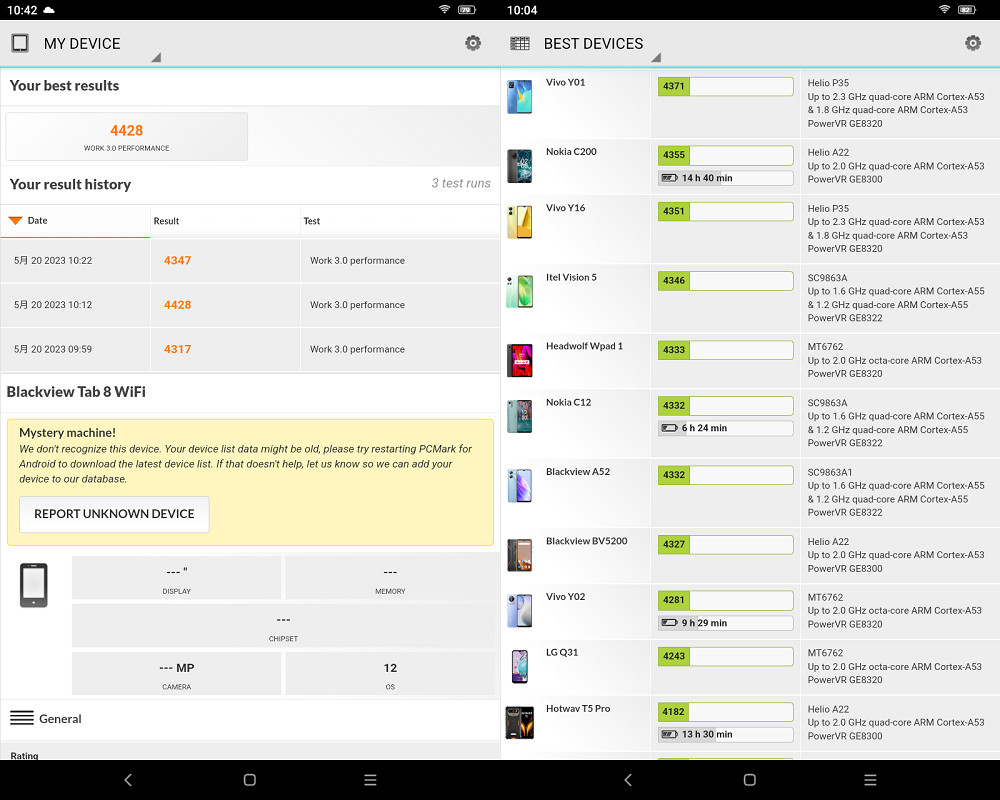Expand the BEST DEVICES dropdown menu
The height and width of the screenshot is (800, 1000).
pos(656,57)
